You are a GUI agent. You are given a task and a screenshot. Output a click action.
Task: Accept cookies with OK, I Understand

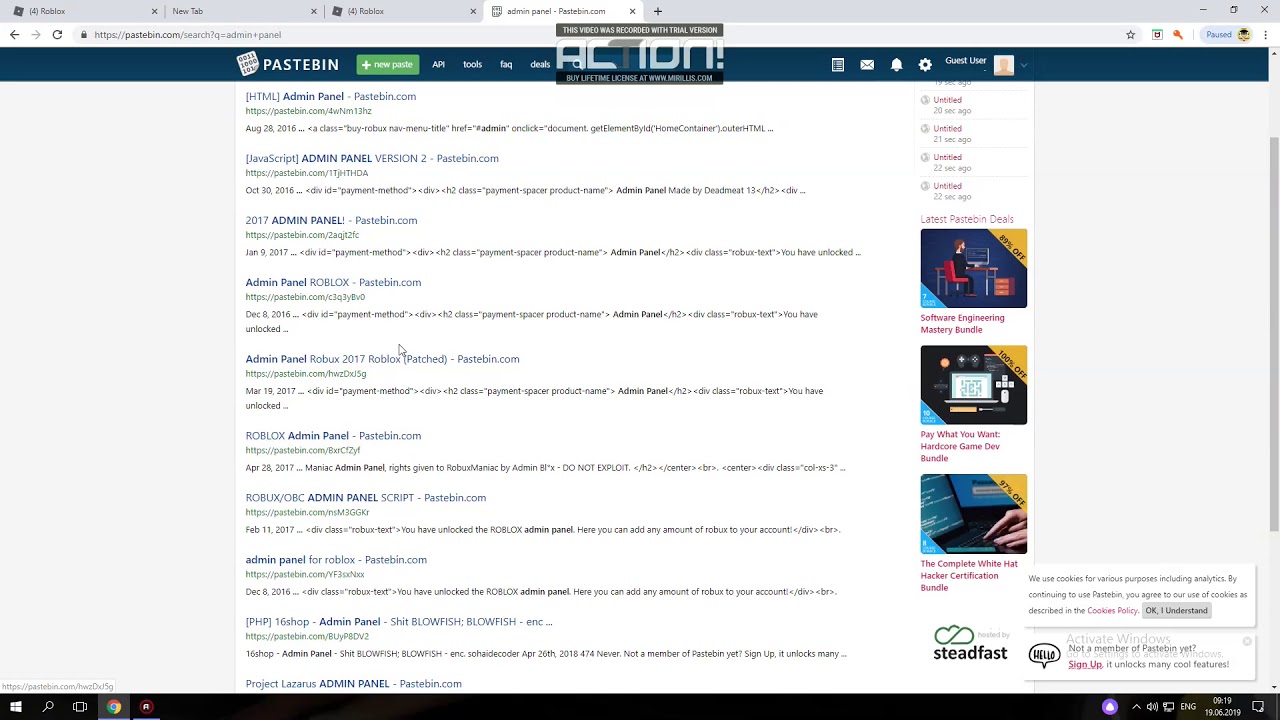click(x=1176, y=611)
